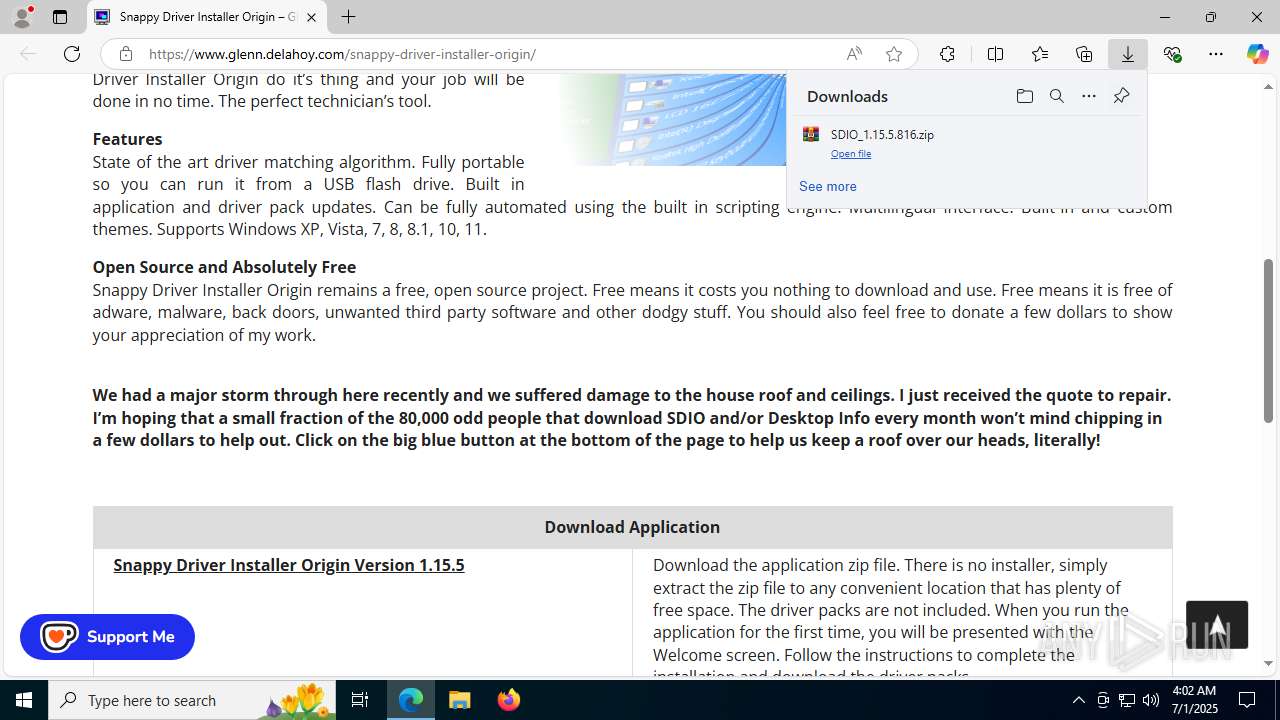
Task: Open downloads folder from Downloads panel
Action: pyautogui.click(x=1024, y=96)
